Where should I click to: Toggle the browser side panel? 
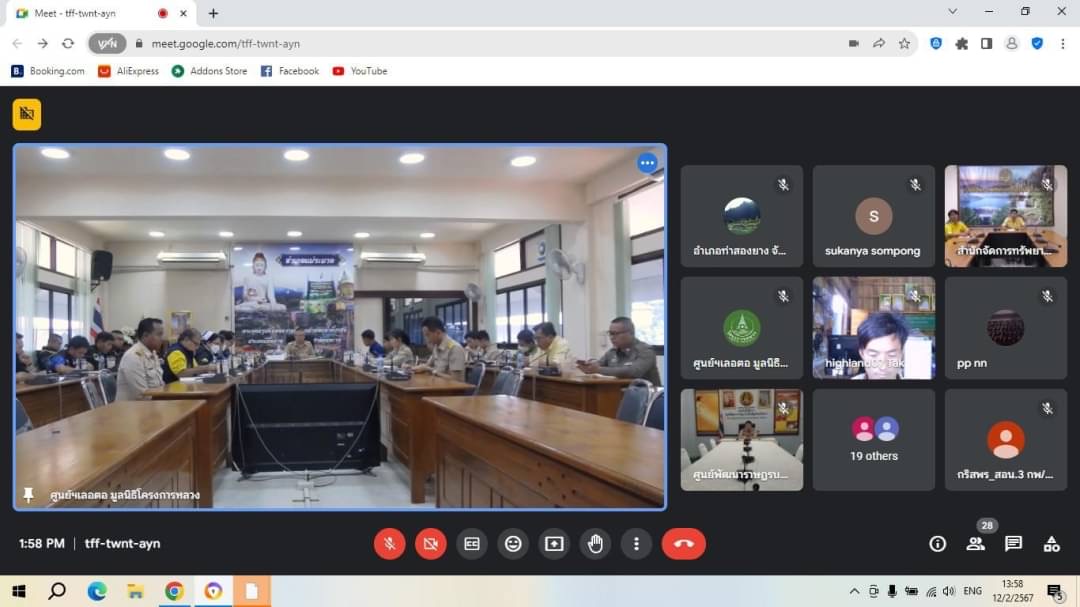[986, 43]
